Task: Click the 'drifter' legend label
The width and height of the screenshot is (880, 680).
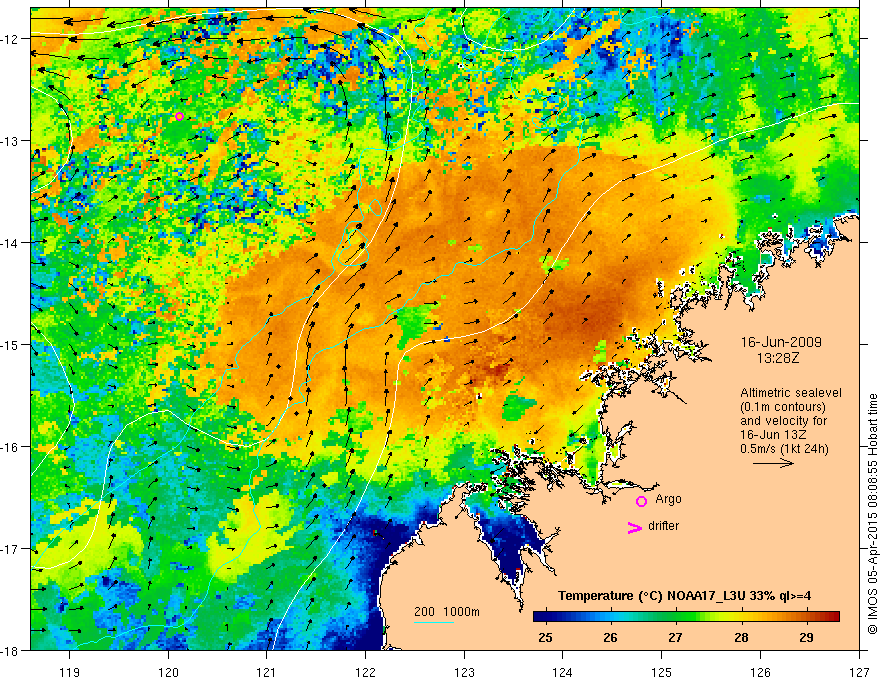Action: [663, 526]
